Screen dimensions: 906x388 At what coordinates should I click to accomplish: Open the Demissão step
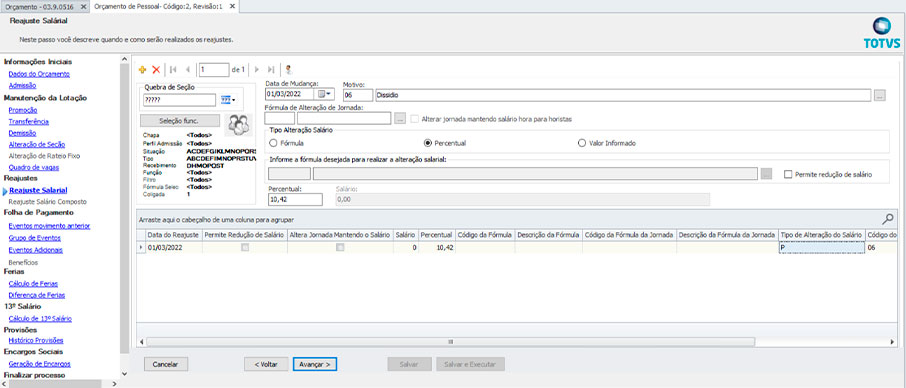pyautogui.click(x=22, y=133)
